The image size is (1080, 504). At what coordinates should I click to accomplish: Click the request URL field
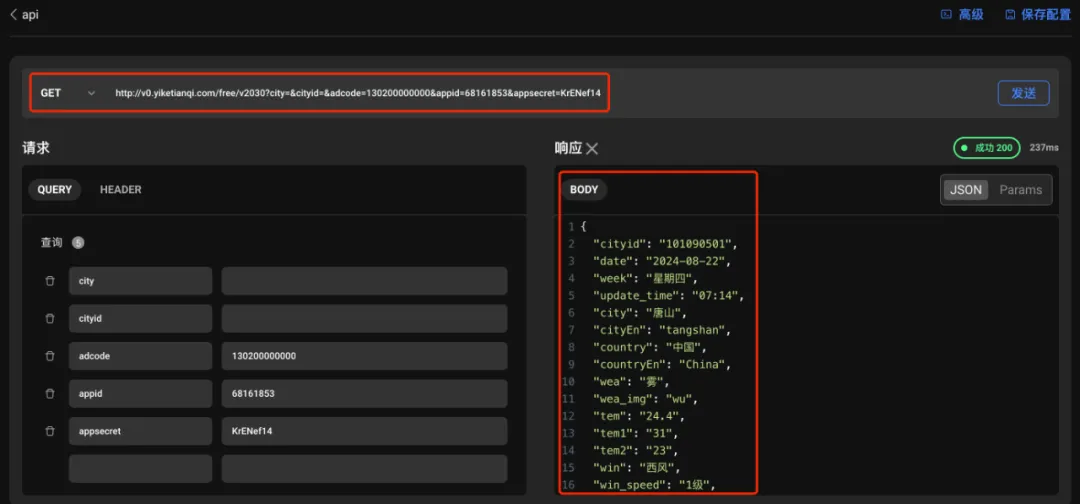click(x=359, y=93)
